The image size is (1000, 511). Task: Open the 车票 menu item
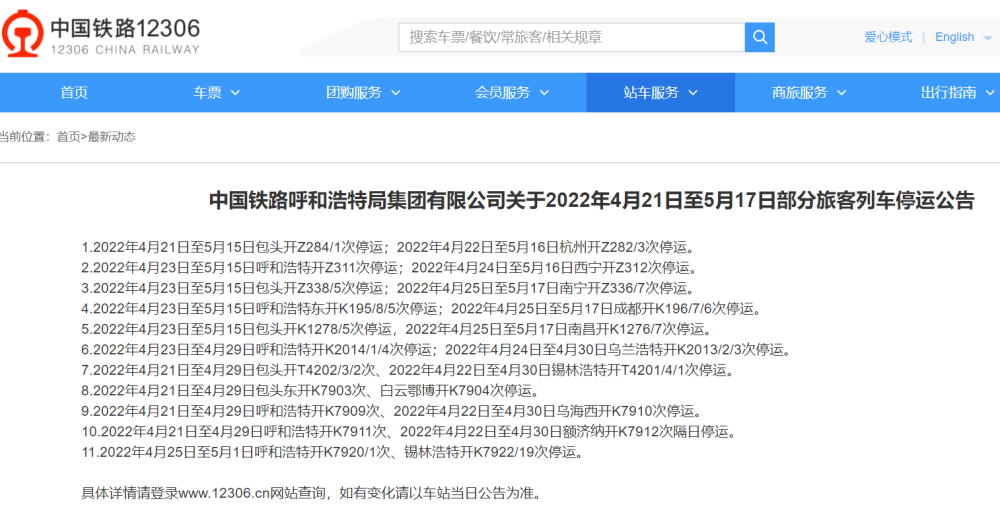click(217, 93)
